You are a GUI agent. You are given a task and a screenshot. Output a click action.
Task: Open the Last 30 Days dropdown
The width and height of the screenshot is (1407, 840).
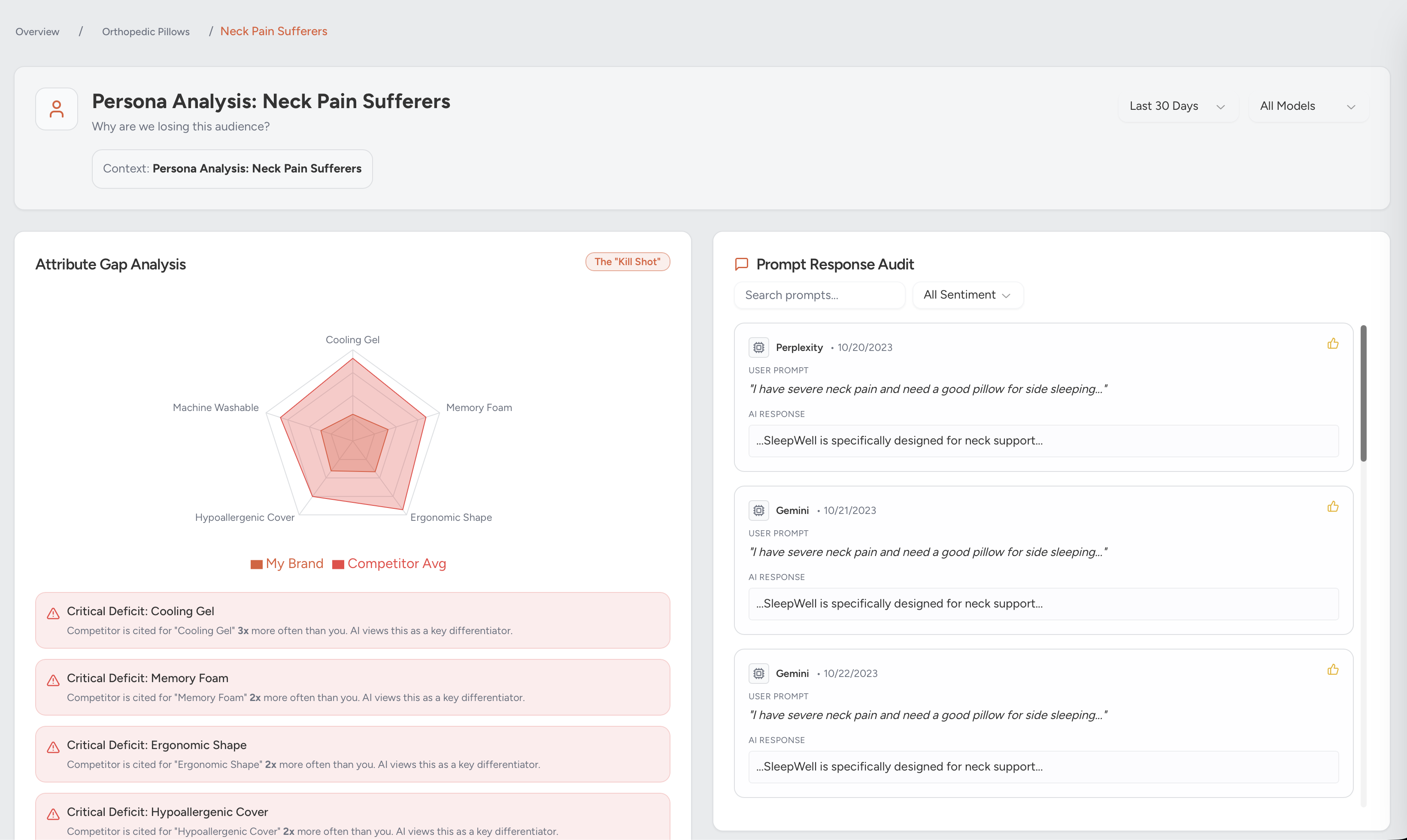coord(1177,106)
